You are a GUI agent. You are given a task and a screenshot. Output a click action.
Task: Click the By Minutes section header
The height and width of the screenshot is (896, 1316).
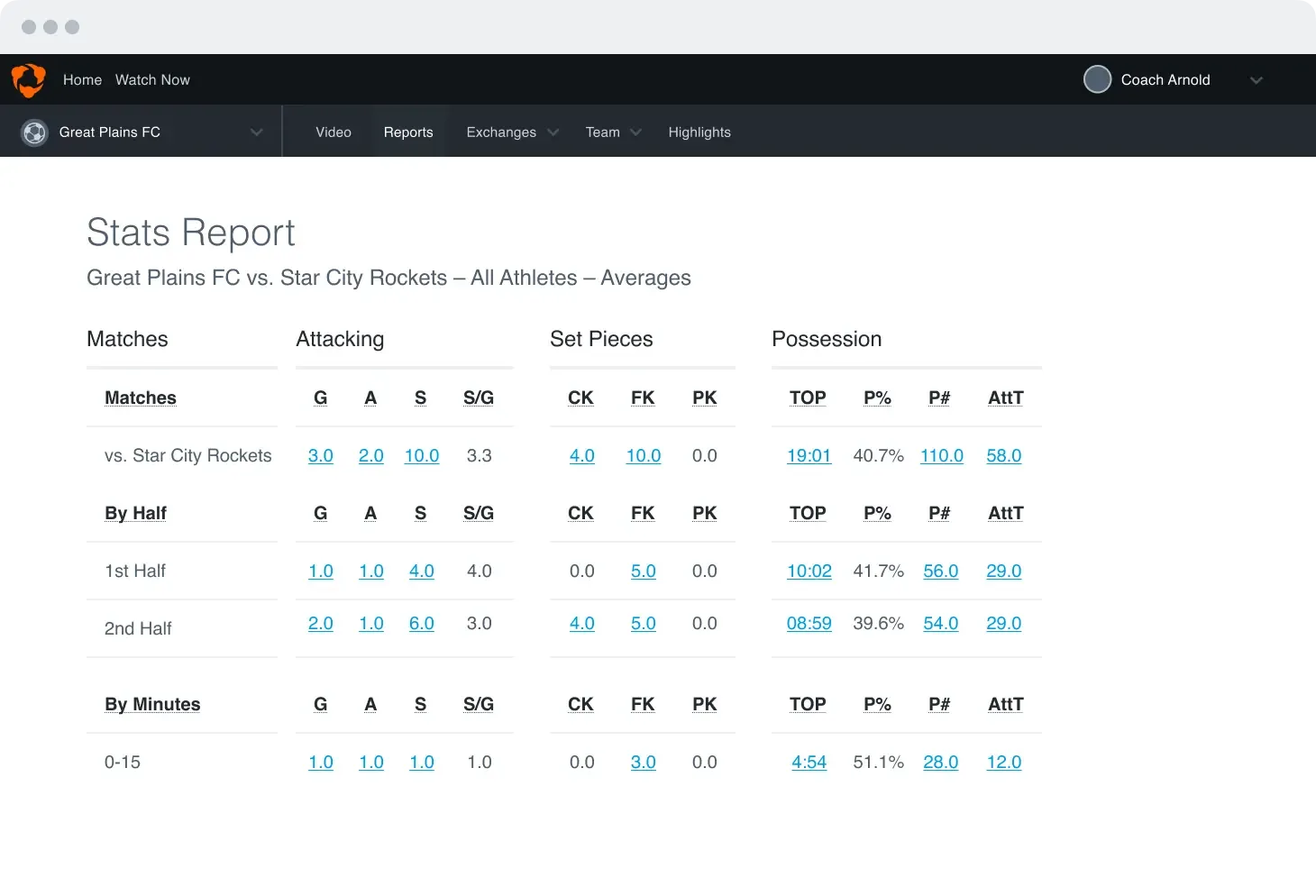152,705
